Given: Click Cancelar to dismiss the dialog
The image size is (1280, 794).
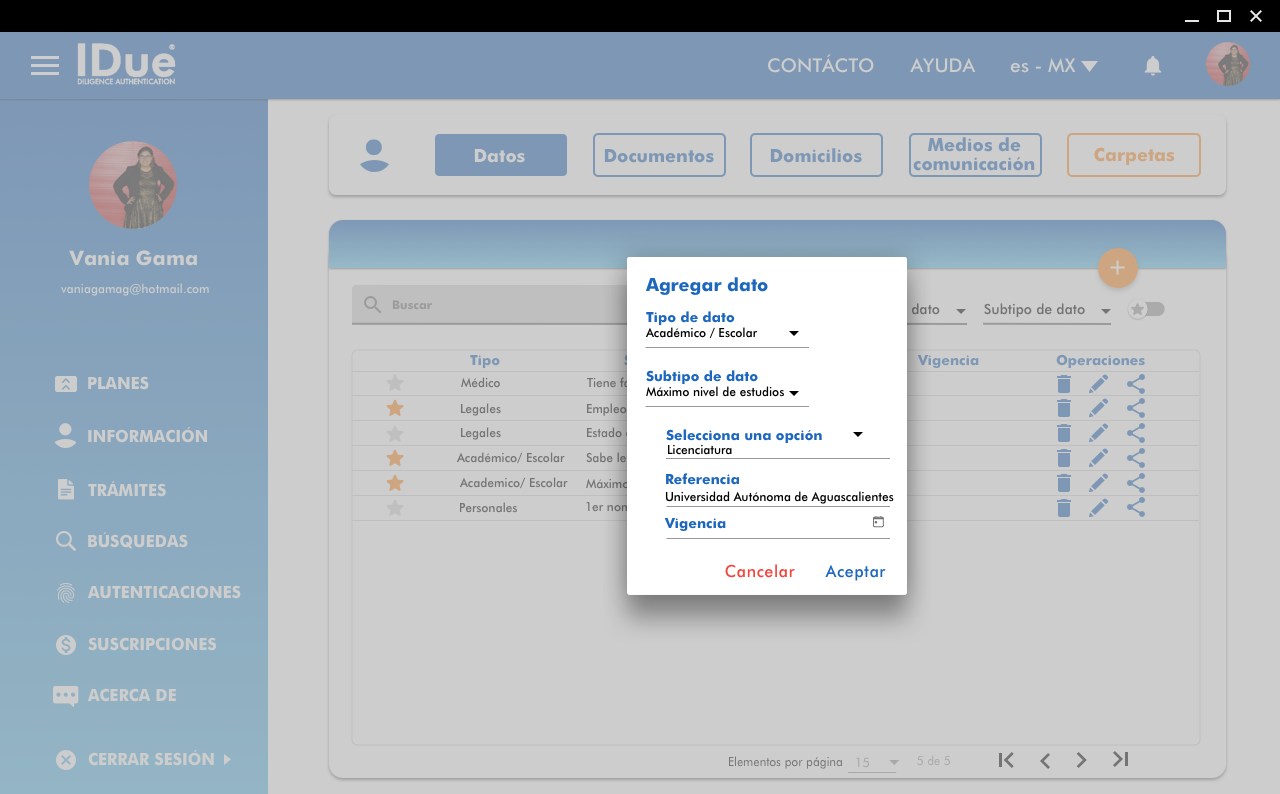Looking at the screenshot, I should 759,572.
